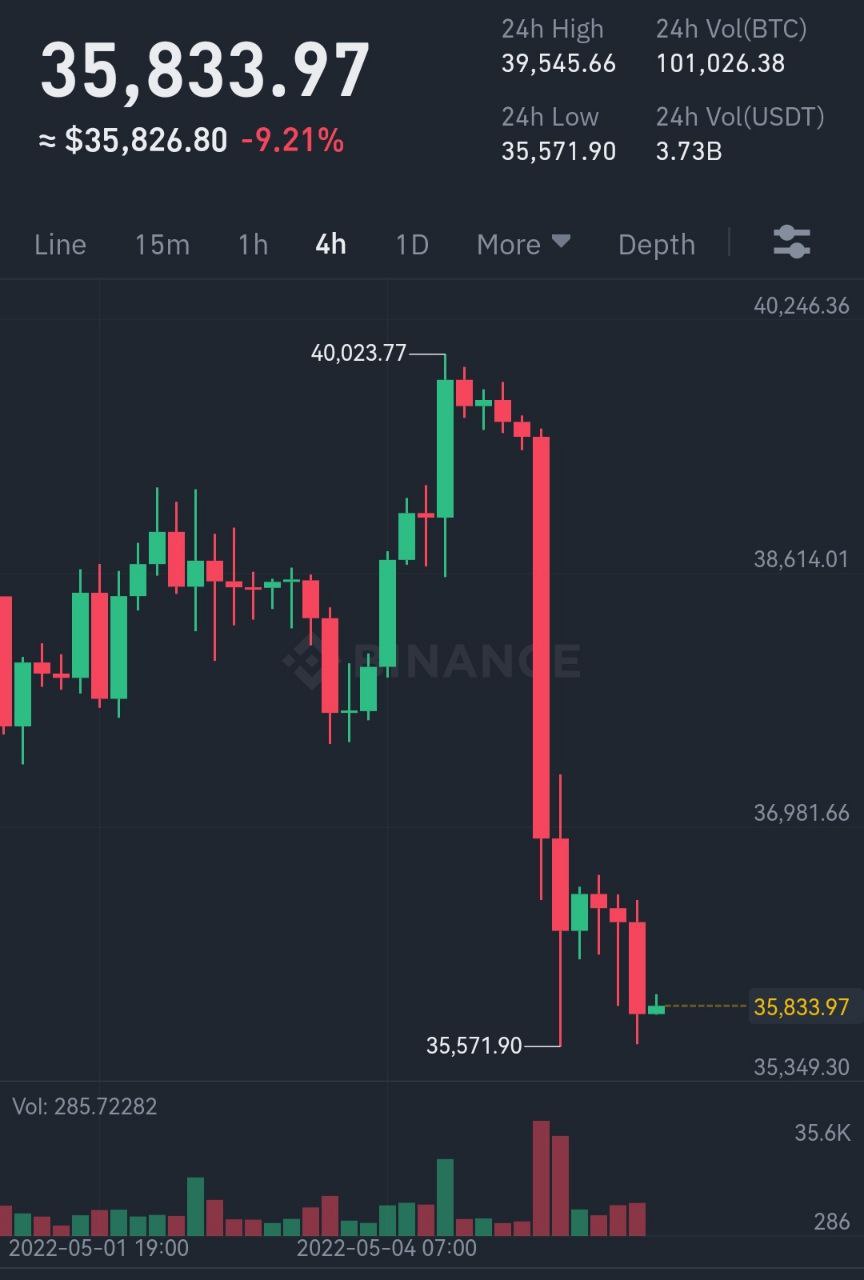Viewport: 864px width, 1280px height.
Task: Tap the tallest red volume bar
Action: [541, 1178]
